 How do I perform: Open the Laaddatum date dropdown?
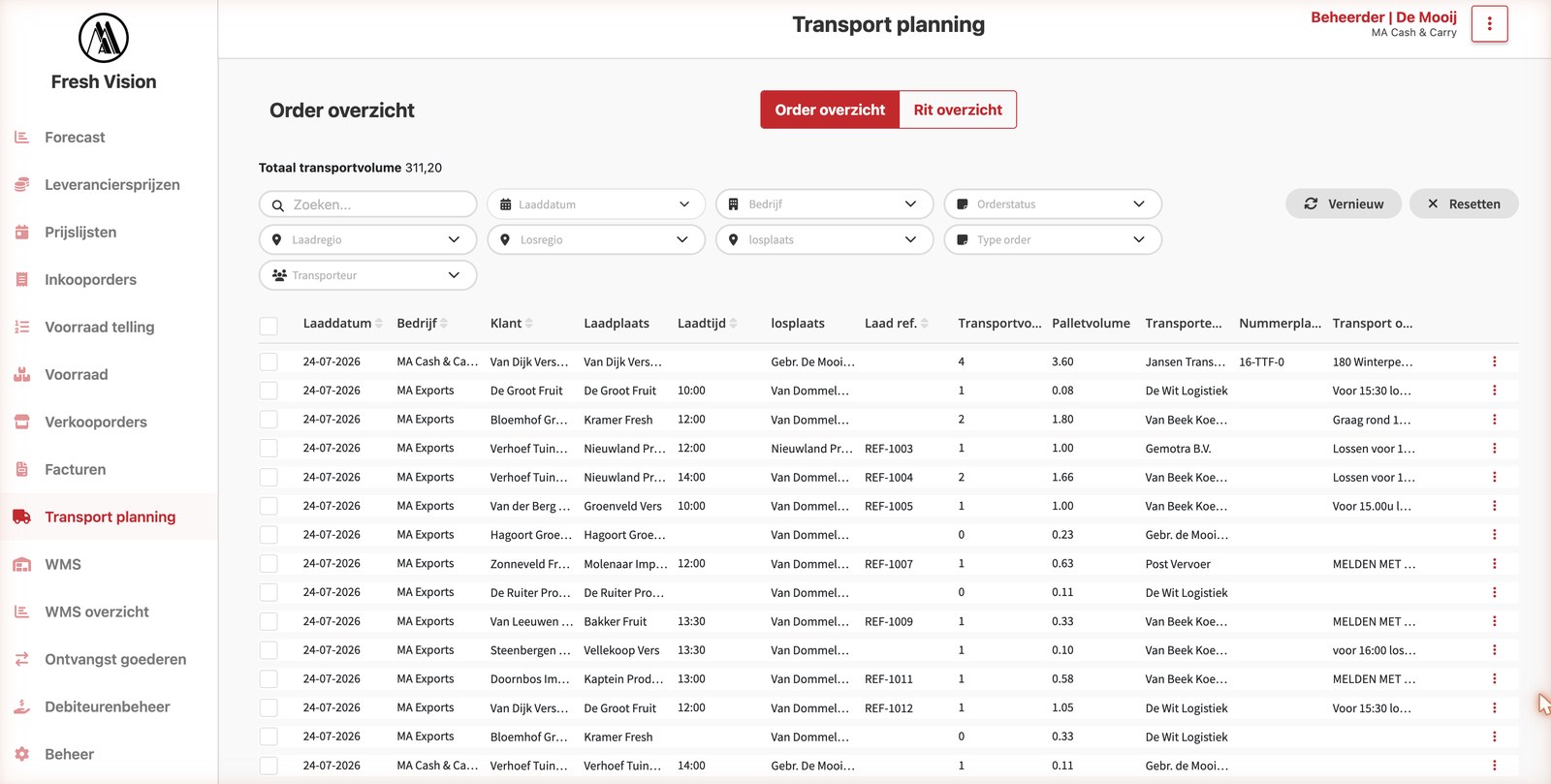[x=596, y=204]
